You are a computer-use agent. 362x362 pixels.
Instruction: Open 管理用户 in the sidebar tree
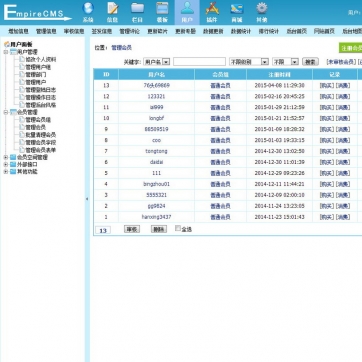(36, 82)
